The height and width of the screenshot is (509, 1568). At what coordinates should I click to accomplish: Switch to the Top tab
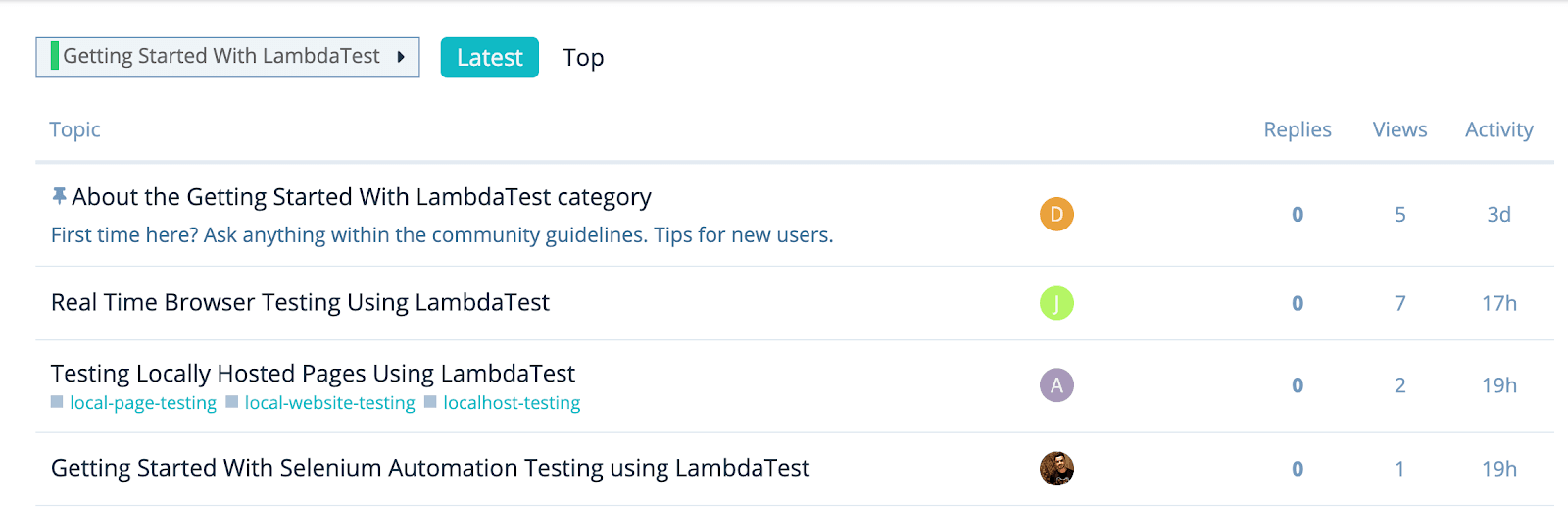tap(583, 58)
